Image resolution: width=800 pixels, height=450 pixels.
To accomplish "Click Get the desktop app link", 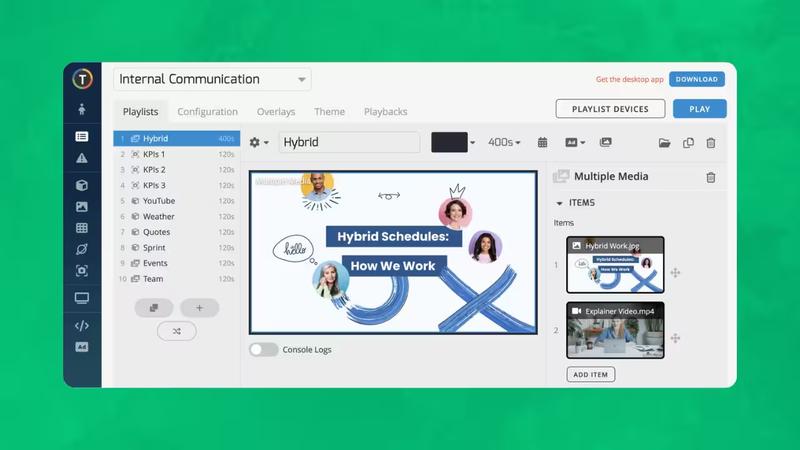I will click(x=630, y=80).
